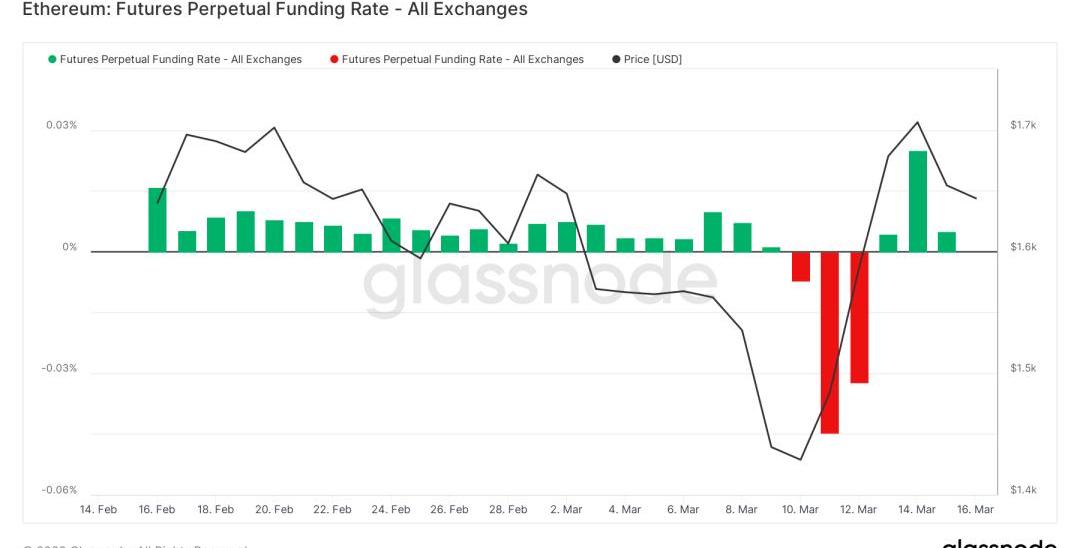Select the tall green bar at 14 Mar

[917, 201]
